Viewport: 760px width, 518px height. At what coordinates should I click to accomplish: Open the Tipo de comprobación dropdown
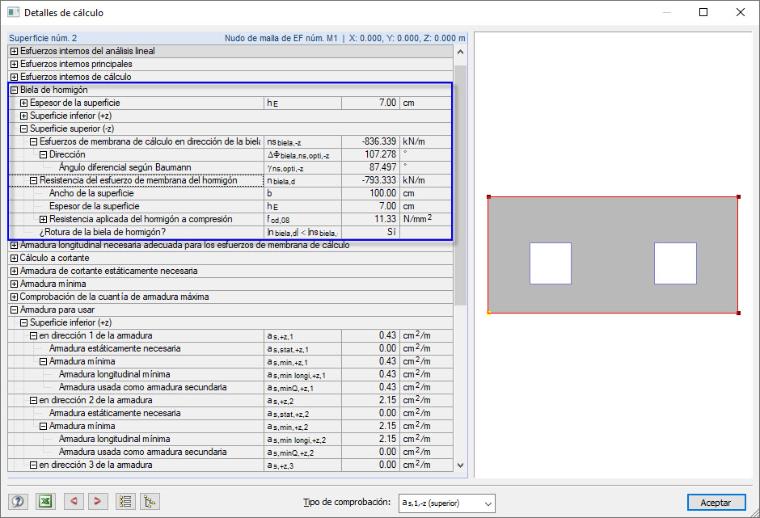point(446,503)
